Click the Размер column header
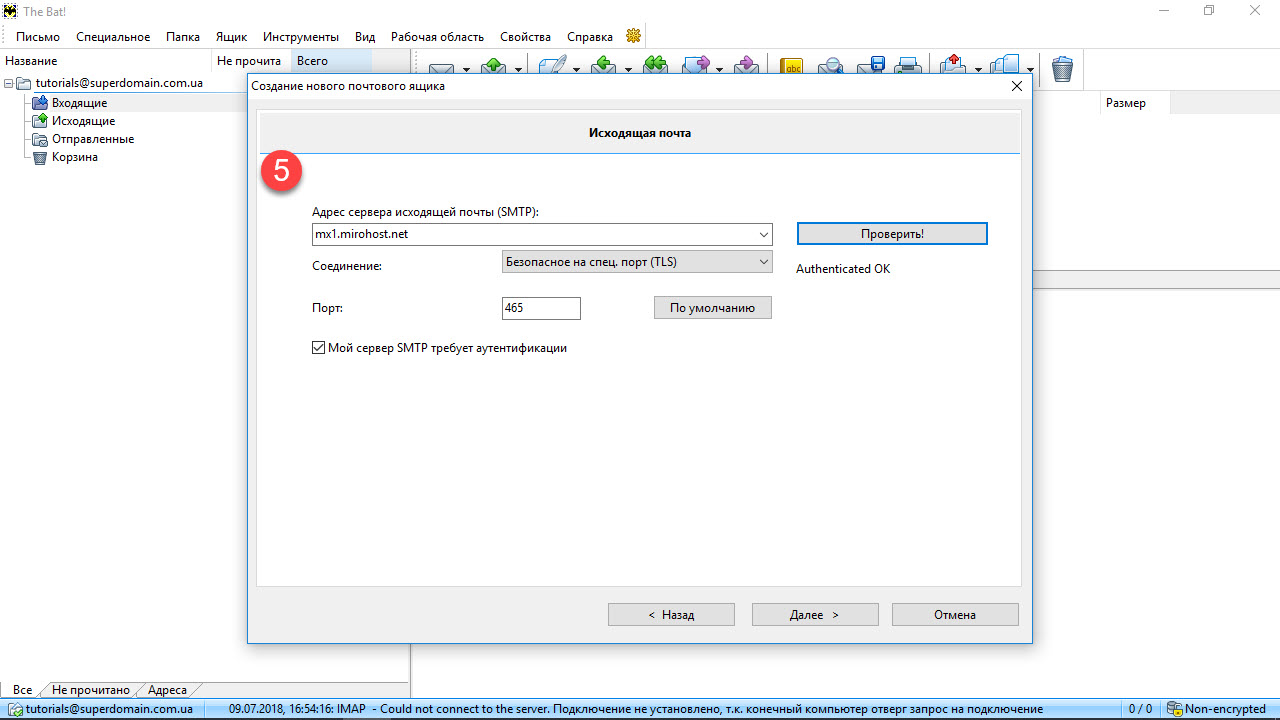1280x720 pixels. (1134, 103)
